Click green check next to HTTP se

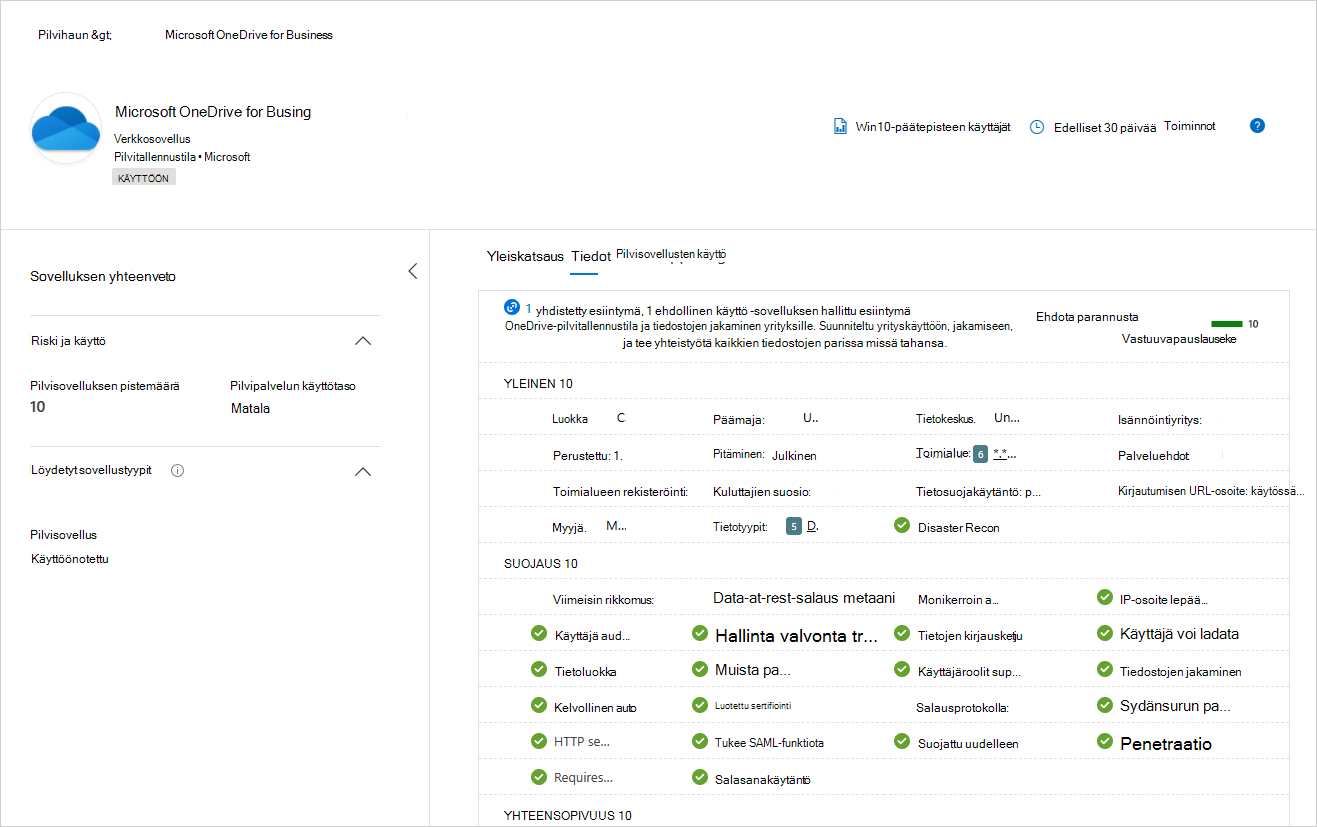(x=539, y=741)
